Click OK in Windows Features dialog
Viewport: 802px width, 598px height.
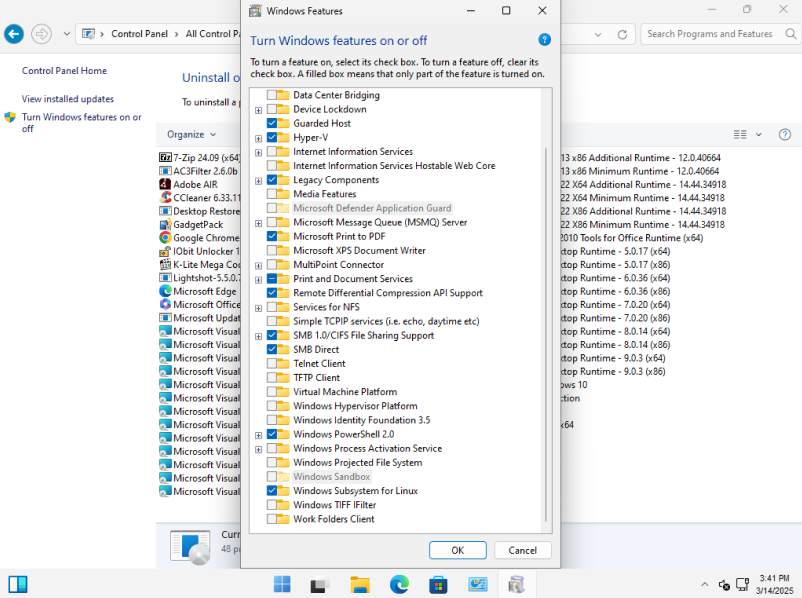[x=458, y=550]
